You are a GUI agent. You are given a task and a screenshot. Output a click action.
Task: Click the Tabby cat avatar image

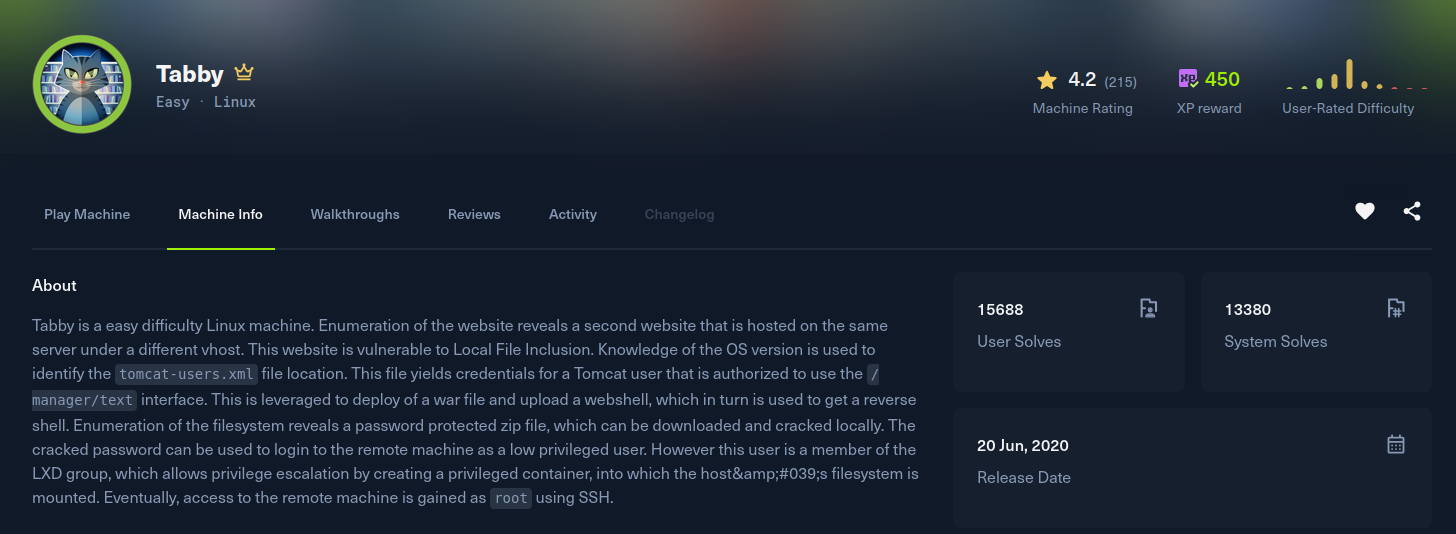[x=82, y=84]
